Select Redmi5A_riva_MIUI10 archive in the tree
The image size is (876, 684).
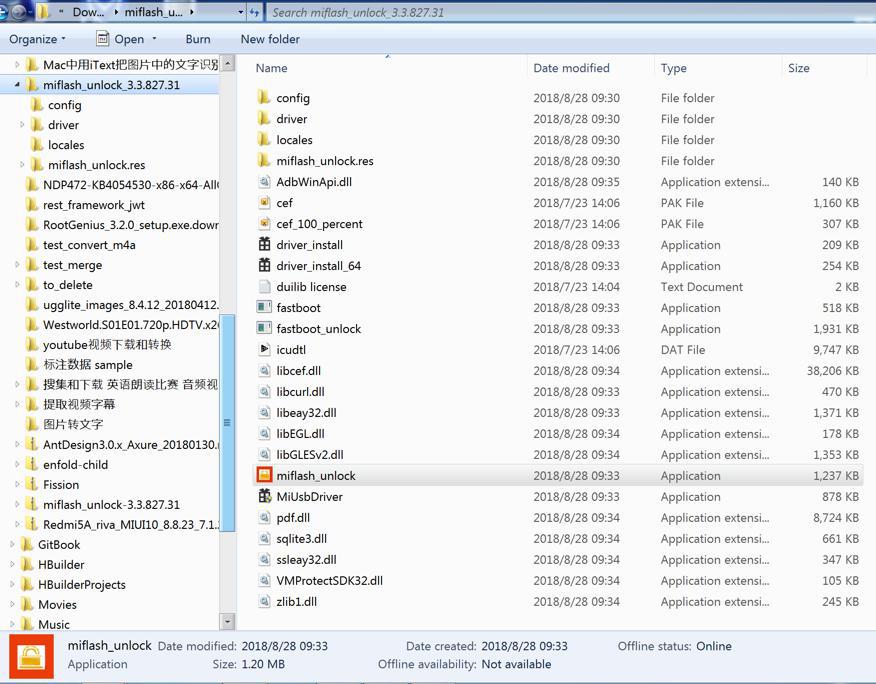(131, 525)
